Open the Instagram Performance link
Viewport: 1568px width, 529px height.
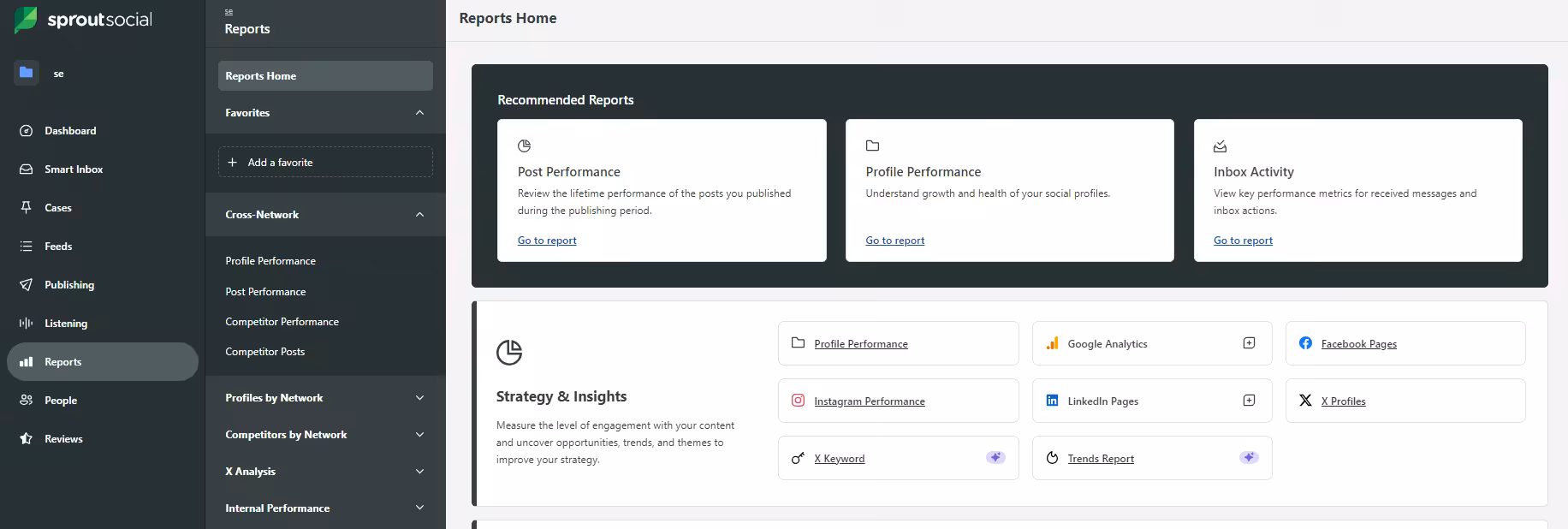pos(870,401)
